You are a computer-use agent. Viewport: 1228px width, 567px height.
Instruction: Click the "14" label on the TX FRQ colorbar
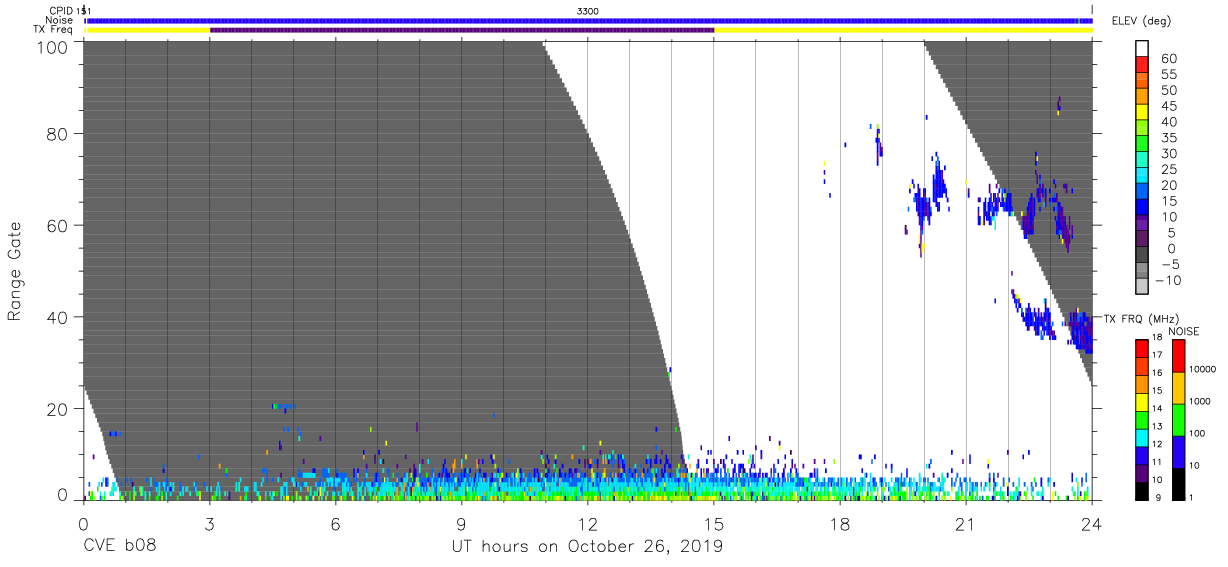pyautogui.click(x=1155, y=410)
